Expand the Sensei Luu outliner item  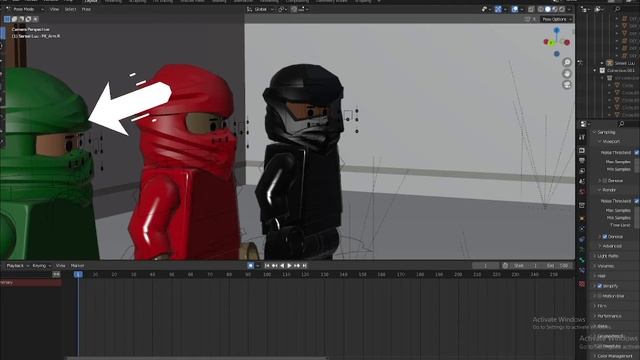[602, 63]
